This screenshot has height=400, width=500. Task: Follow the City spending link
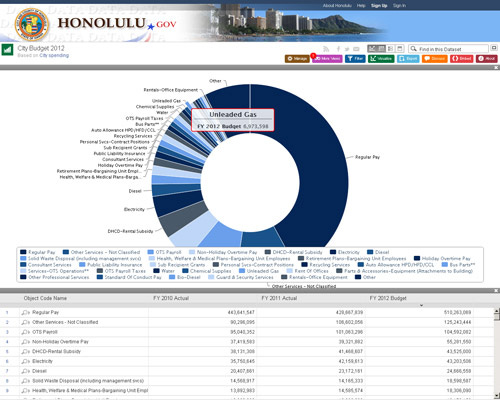(54, 55)
